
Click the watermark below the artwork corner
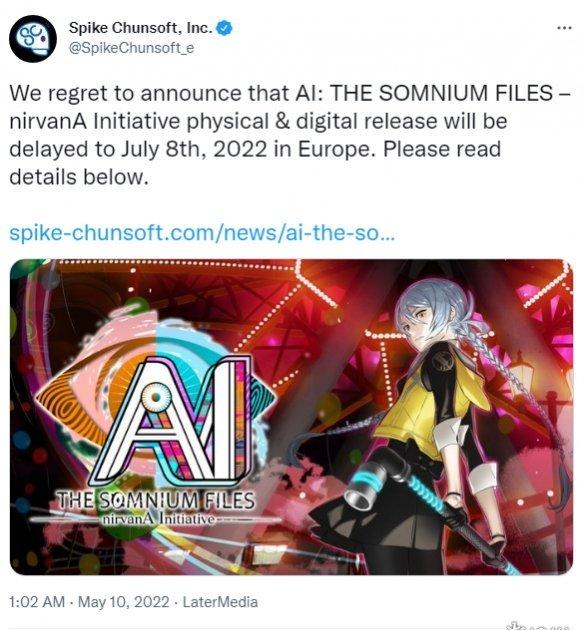[540, 625]
